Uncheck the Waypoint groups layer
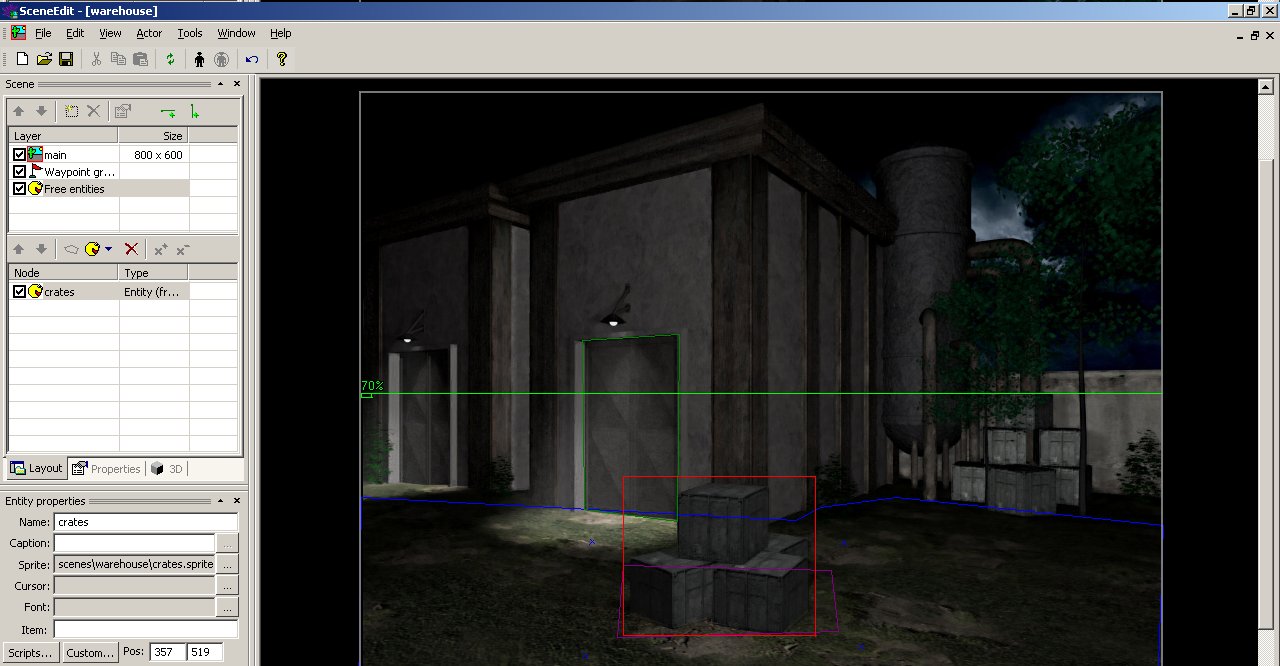Image resolution: width=1280 pixels, height=666 pixels. pyautogui.click(x=19, y=172)
